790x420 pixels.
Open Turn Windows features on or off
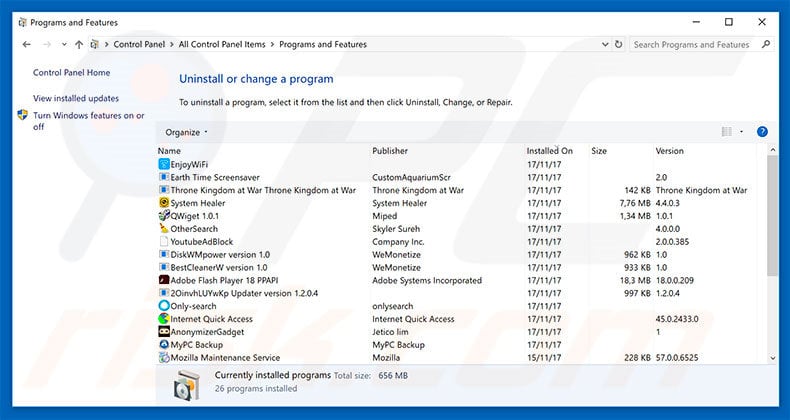[88, 121]
